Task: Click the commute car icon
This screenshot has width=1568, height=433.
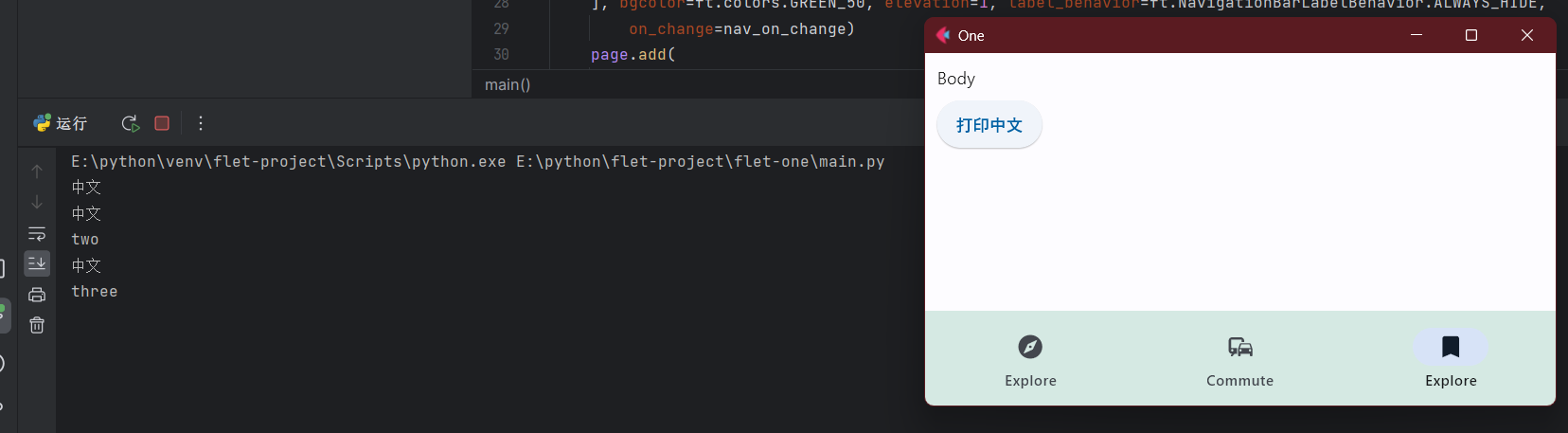Action: click(x=1240, y=347)
